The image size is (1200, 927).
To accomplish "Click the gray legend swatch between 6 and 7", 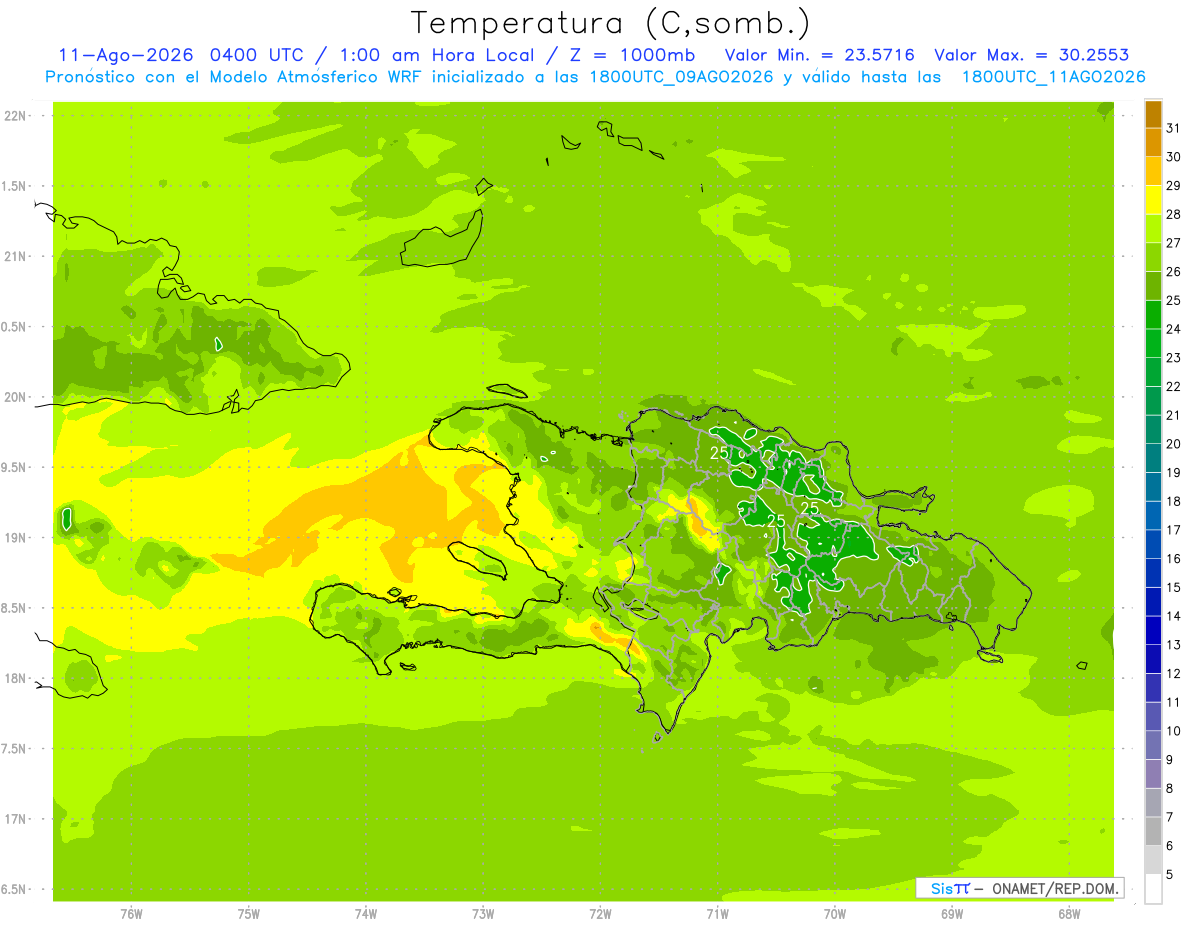I will click(x=1153, y=831).
